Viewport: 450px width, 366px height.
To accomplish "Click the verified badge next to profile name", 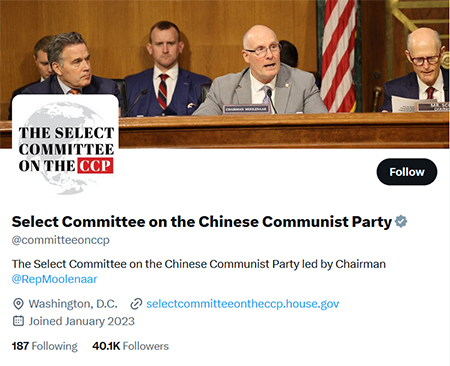I will coord(401,222).
